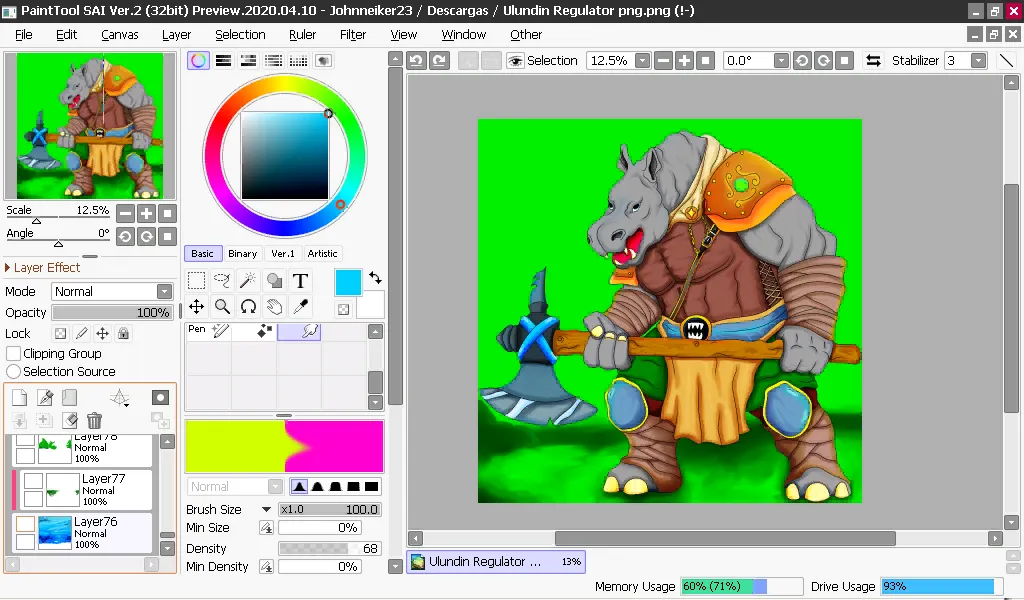Toggle lock moving icon
This screenshot has height=600, width=1024.
(103, 334)
